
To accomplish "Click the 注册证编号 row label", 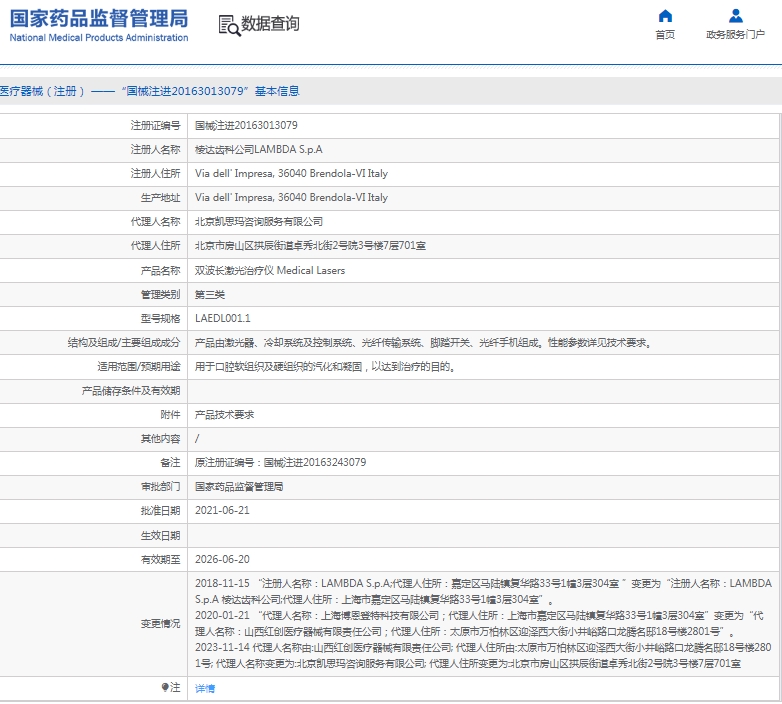I will [x=155, y=125].
